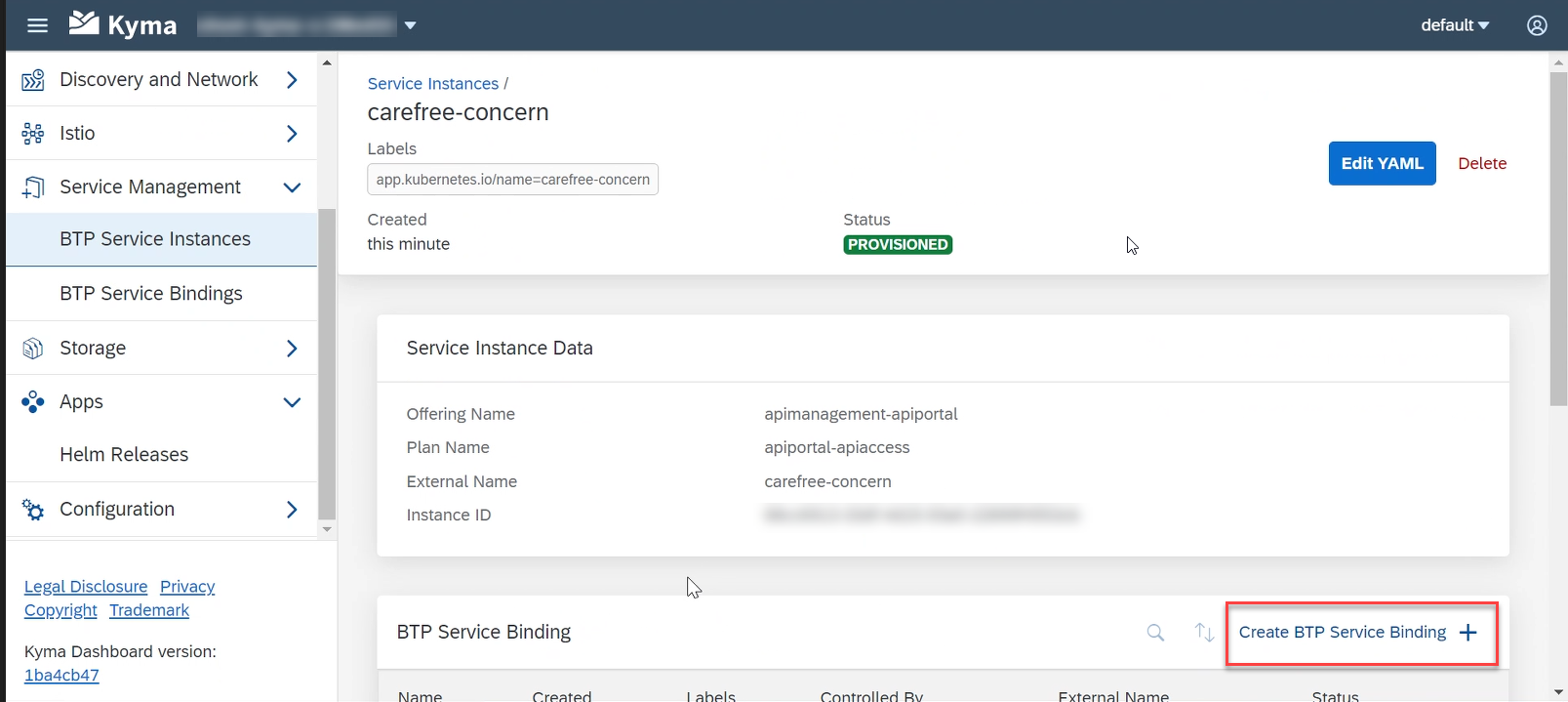Click apiportal-apiaccess plan value
The image size is (1568, 702).
(836, 447)
